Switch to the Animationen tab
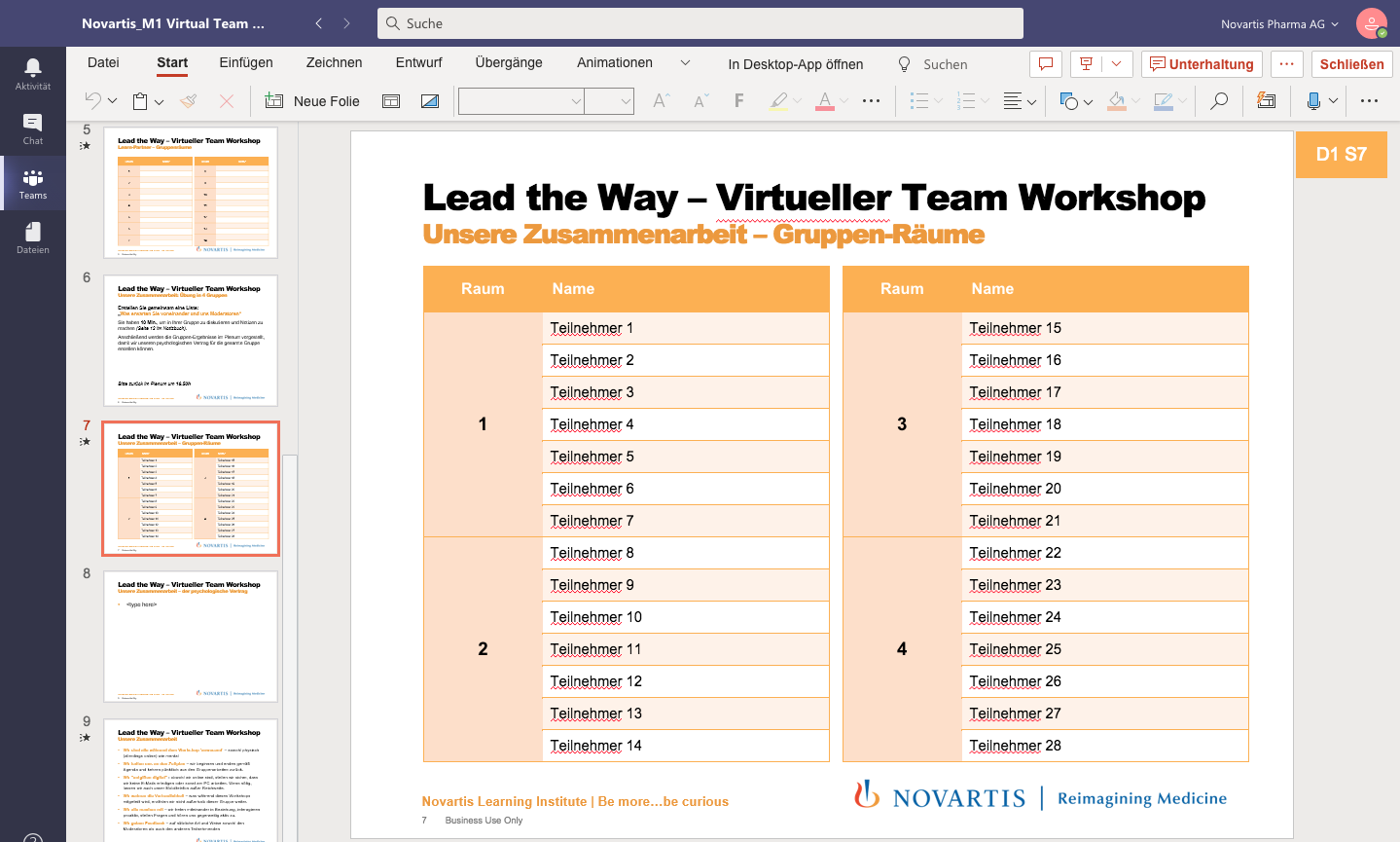Screen dimensions: 1400x842 pyautogui.click(x=615, y=62)
